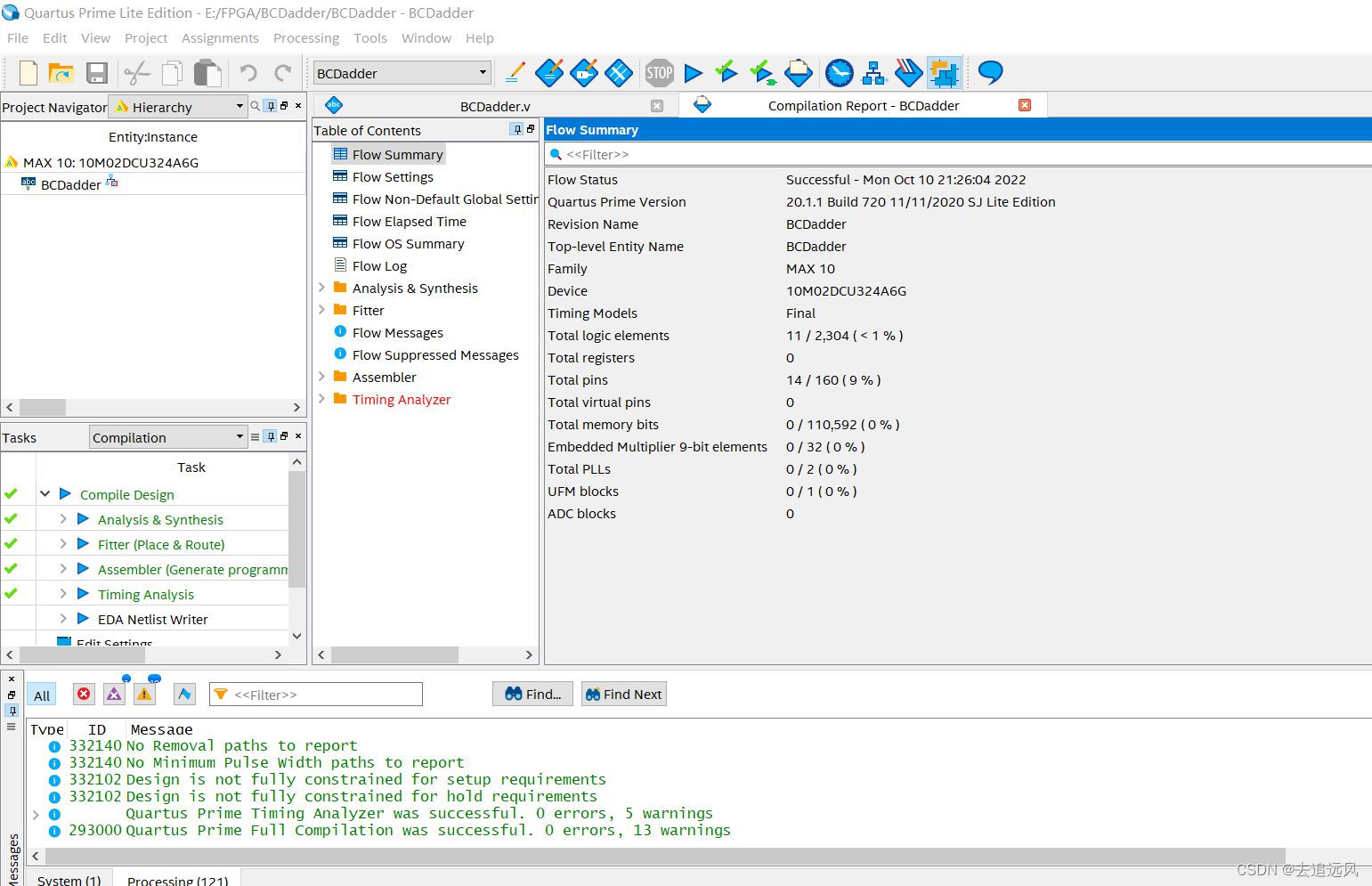Click the Undo arrow icon

[248, 73]
